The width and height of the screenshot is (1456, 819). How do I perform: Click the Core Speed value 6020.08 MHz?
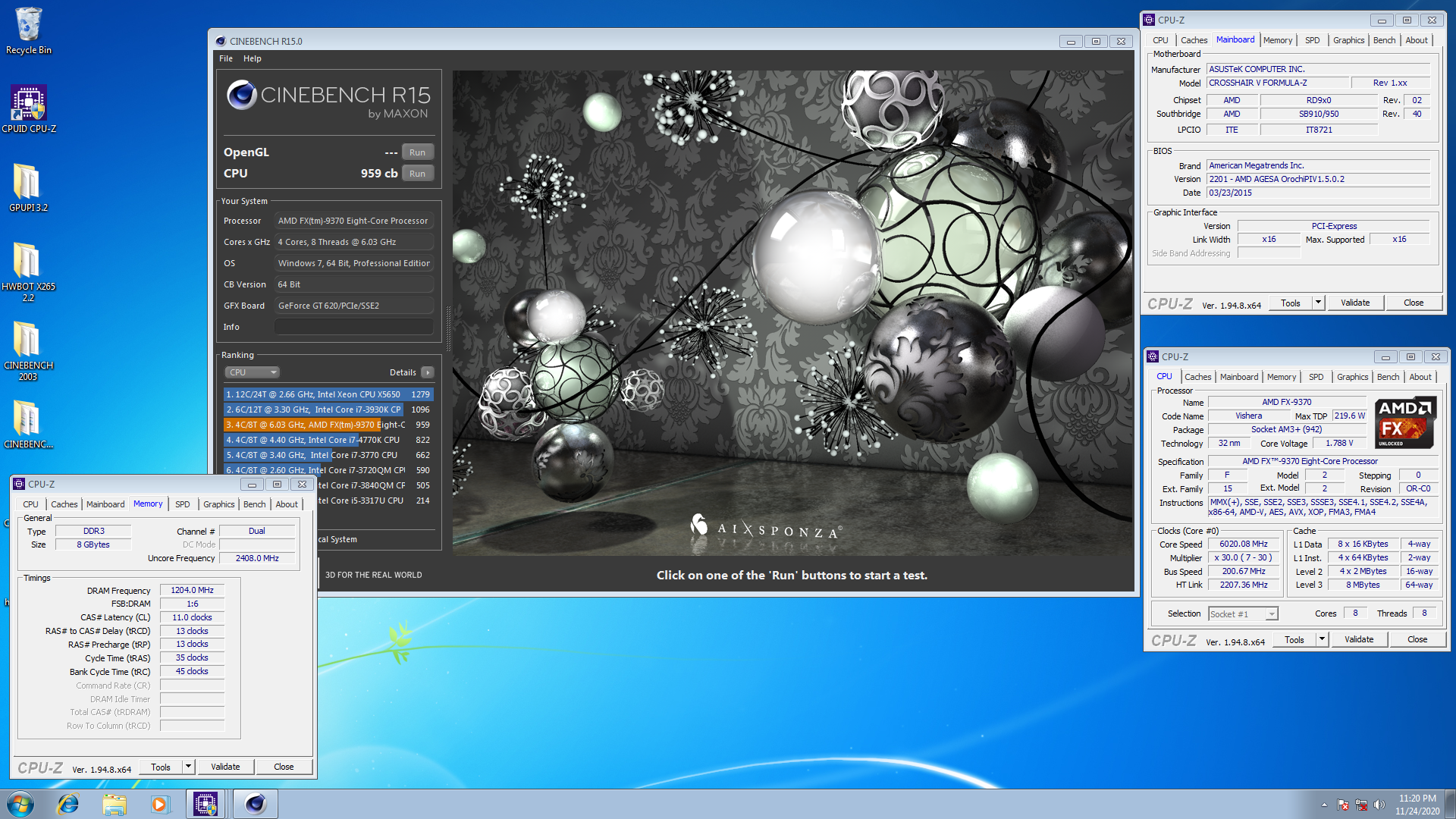[1244, 544]
